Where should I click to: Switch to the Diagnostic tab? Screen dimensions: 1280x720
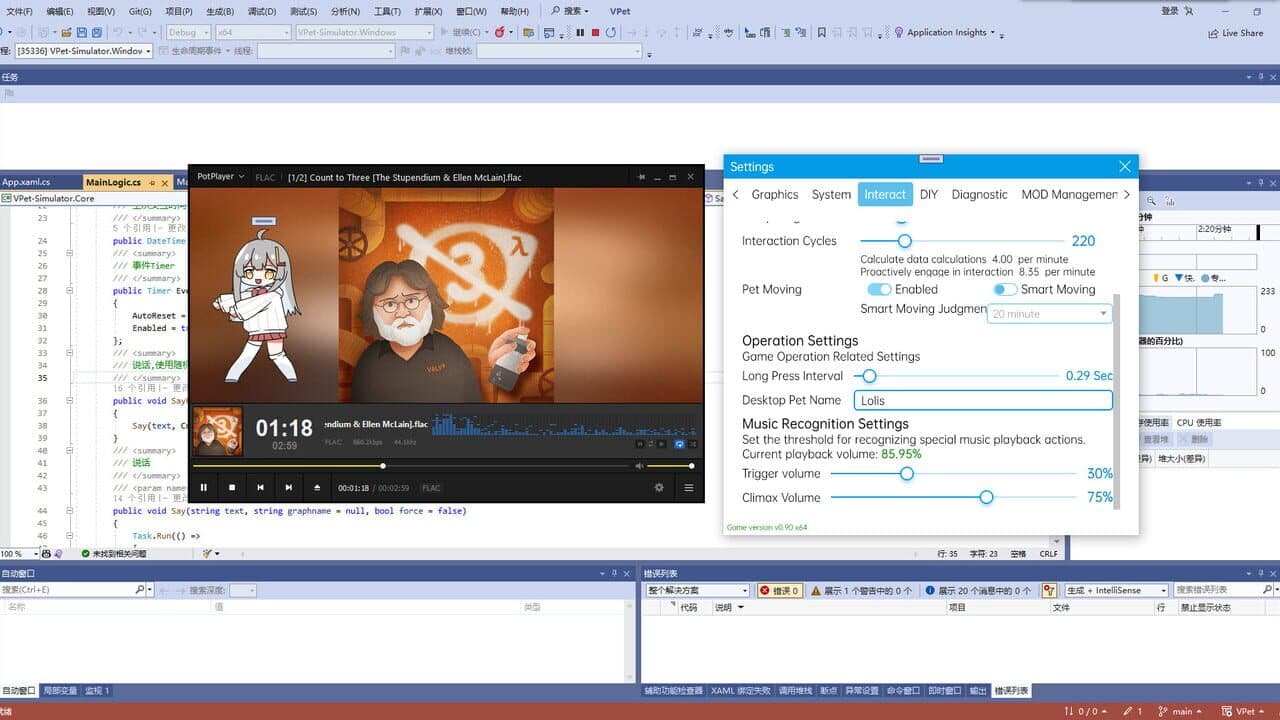click(979, 194)
